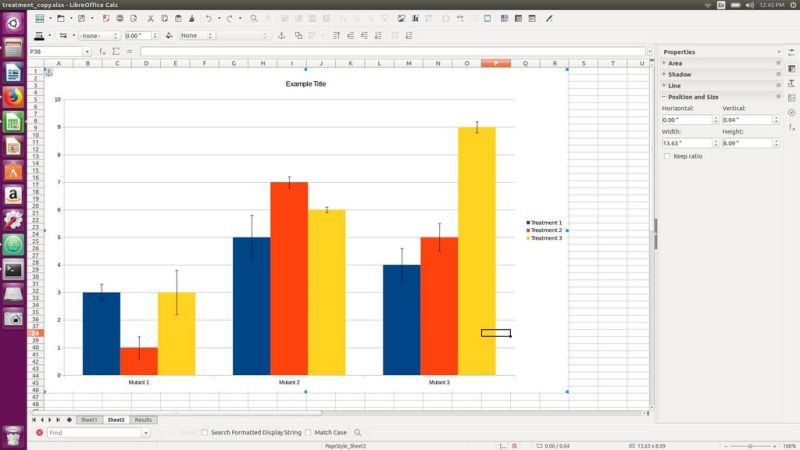Click the Find & Replace magnifier icon
The width and height of the screenshot is (800, 450).
pyautogui.click(x=254, y=18)
